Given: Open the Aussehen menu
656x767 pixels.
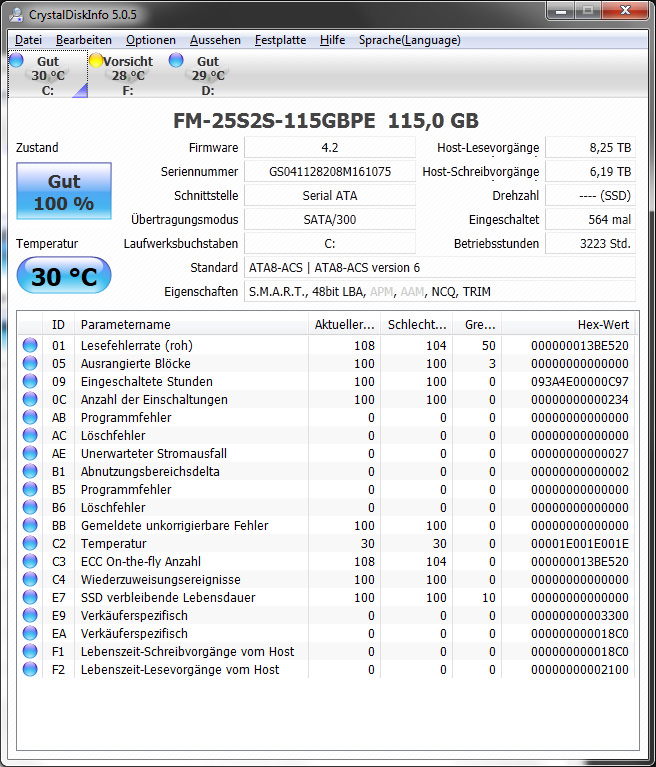Looking at the screenshot, I should click(x=215, y=40).
